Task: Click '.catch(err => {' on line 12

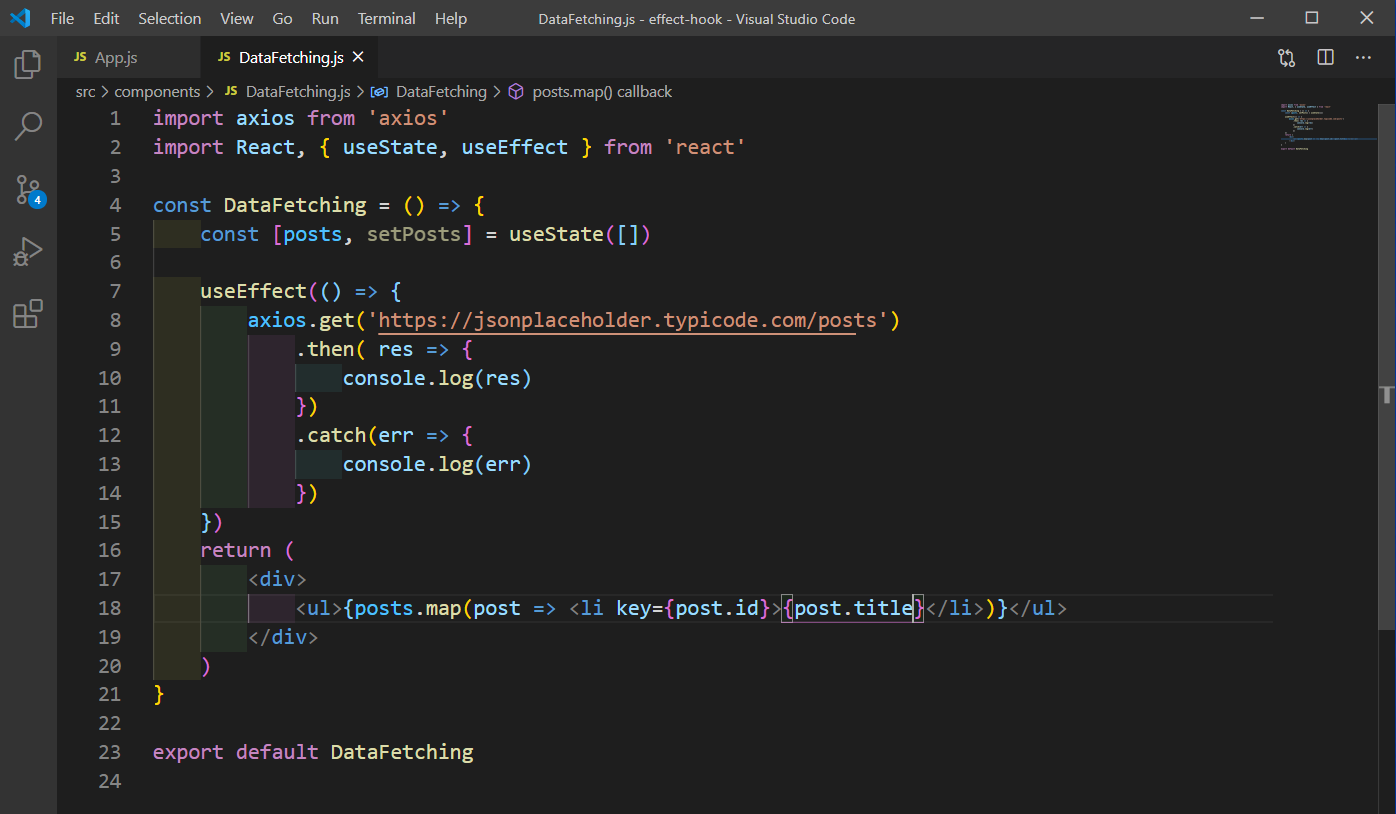Action: tap(384, 435)
